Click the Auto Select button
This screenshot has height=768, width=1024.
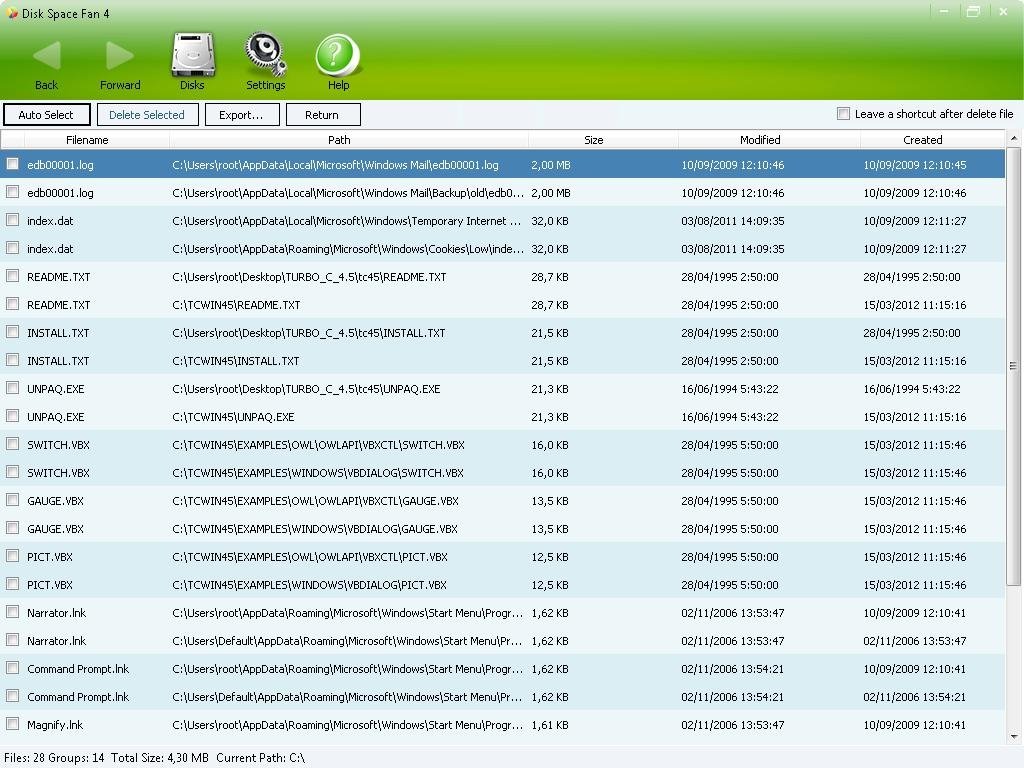(x=46, y=114)
